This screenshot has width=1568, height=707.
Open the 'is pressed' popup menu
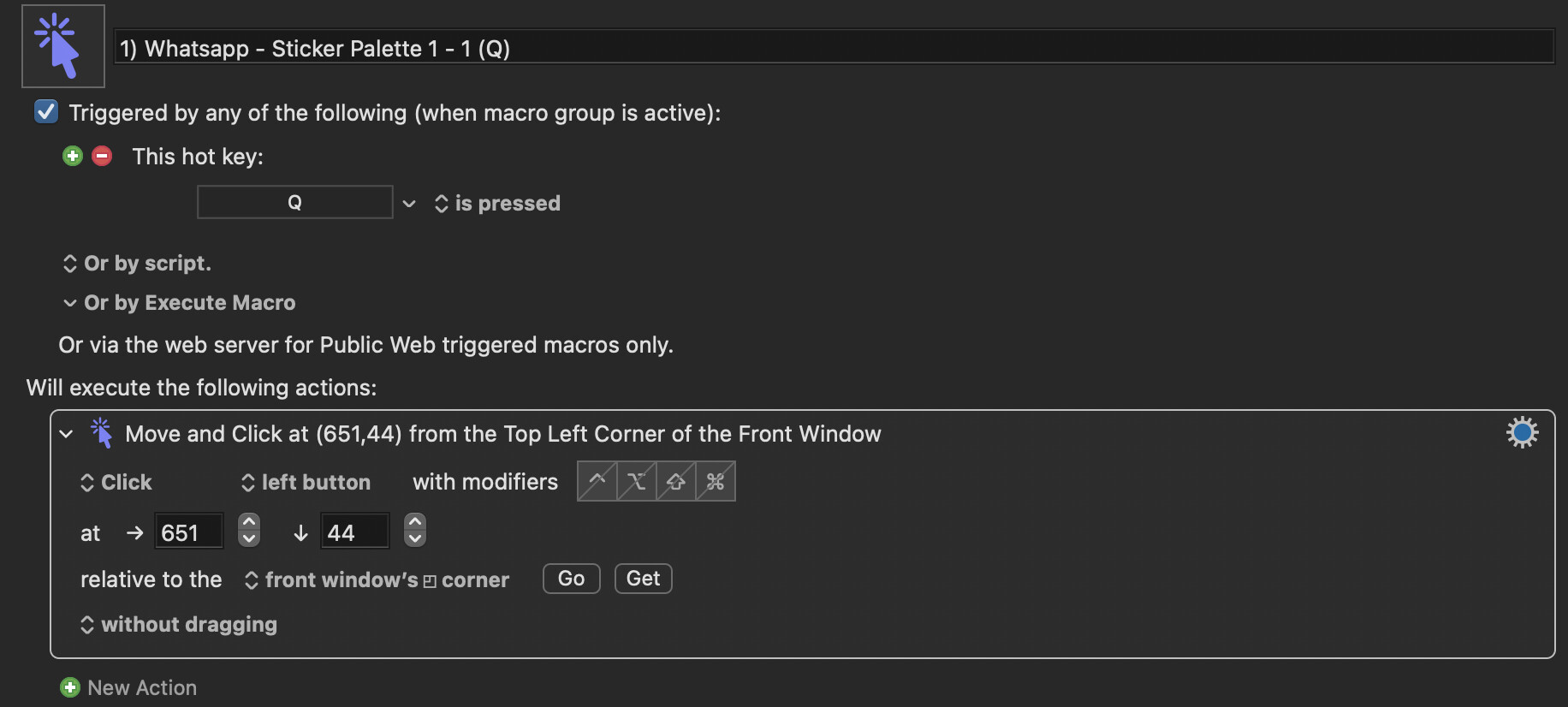pyautogui.click(x=497, y=204)
